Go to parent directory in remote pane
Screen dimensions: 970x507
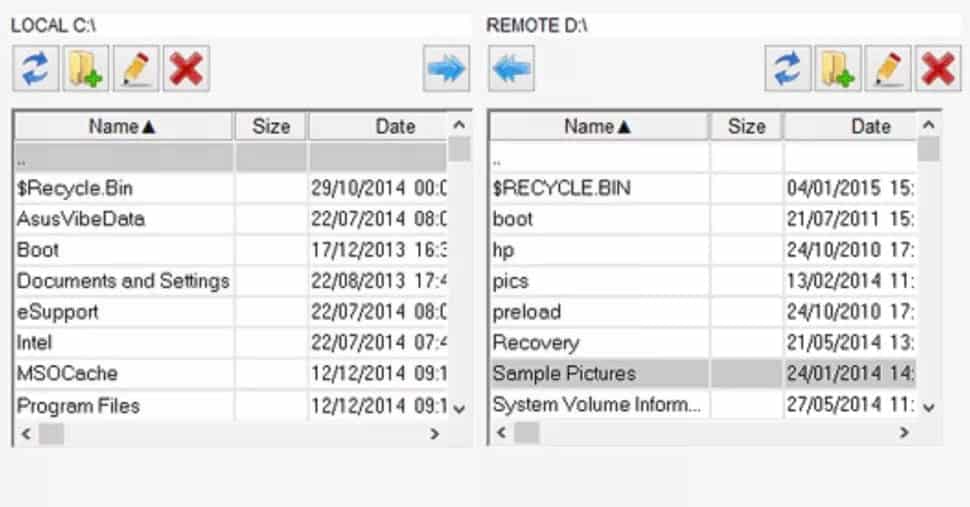(x=498, y=158)
